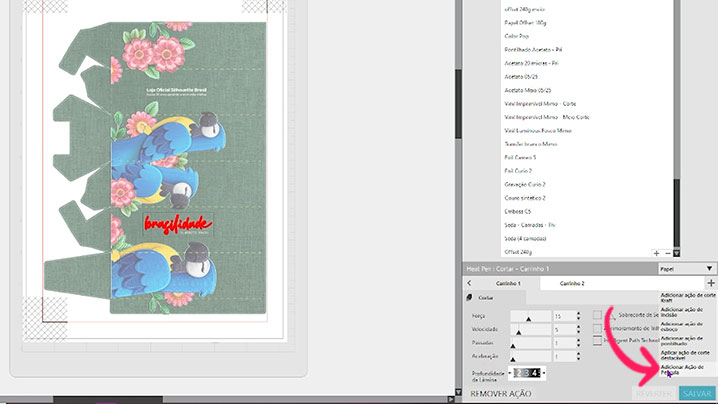Decrease blade depth with left arrow

510,373
